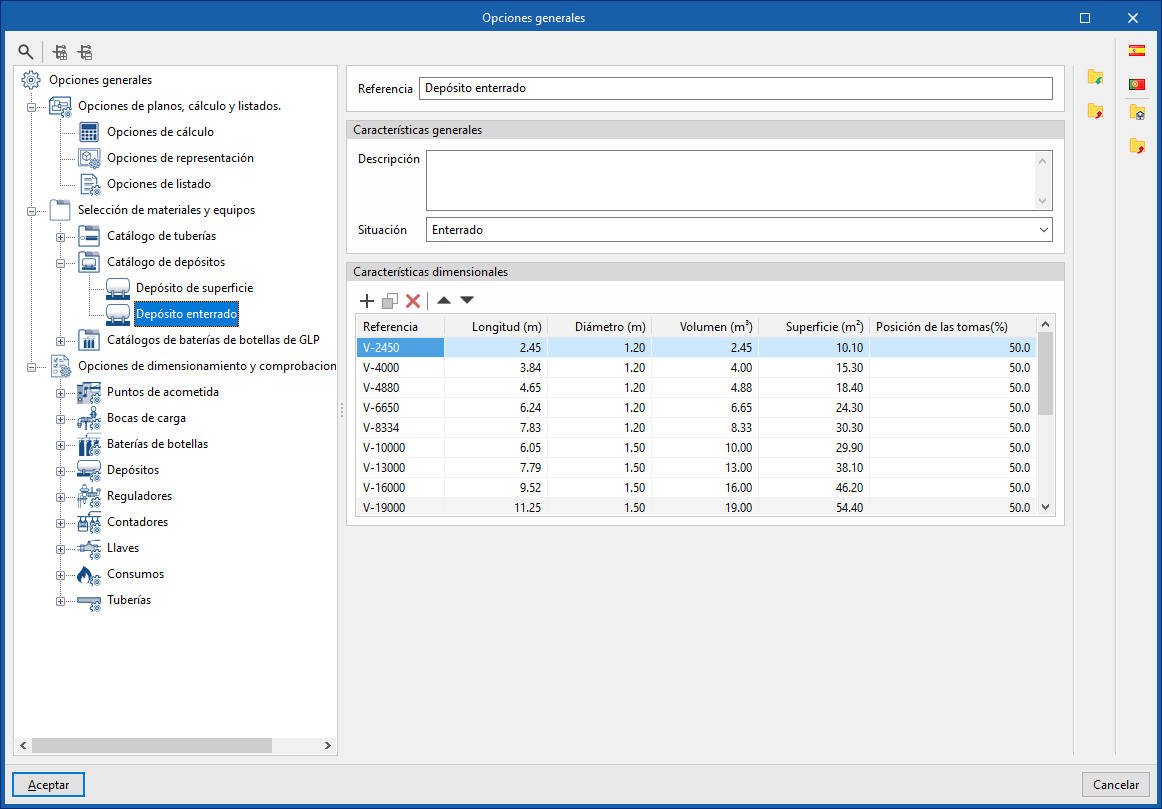The width and height of the screenshot is (1162, 809).
Task: Expand the Catálogo de tuberías node
Action: (60, 237)
